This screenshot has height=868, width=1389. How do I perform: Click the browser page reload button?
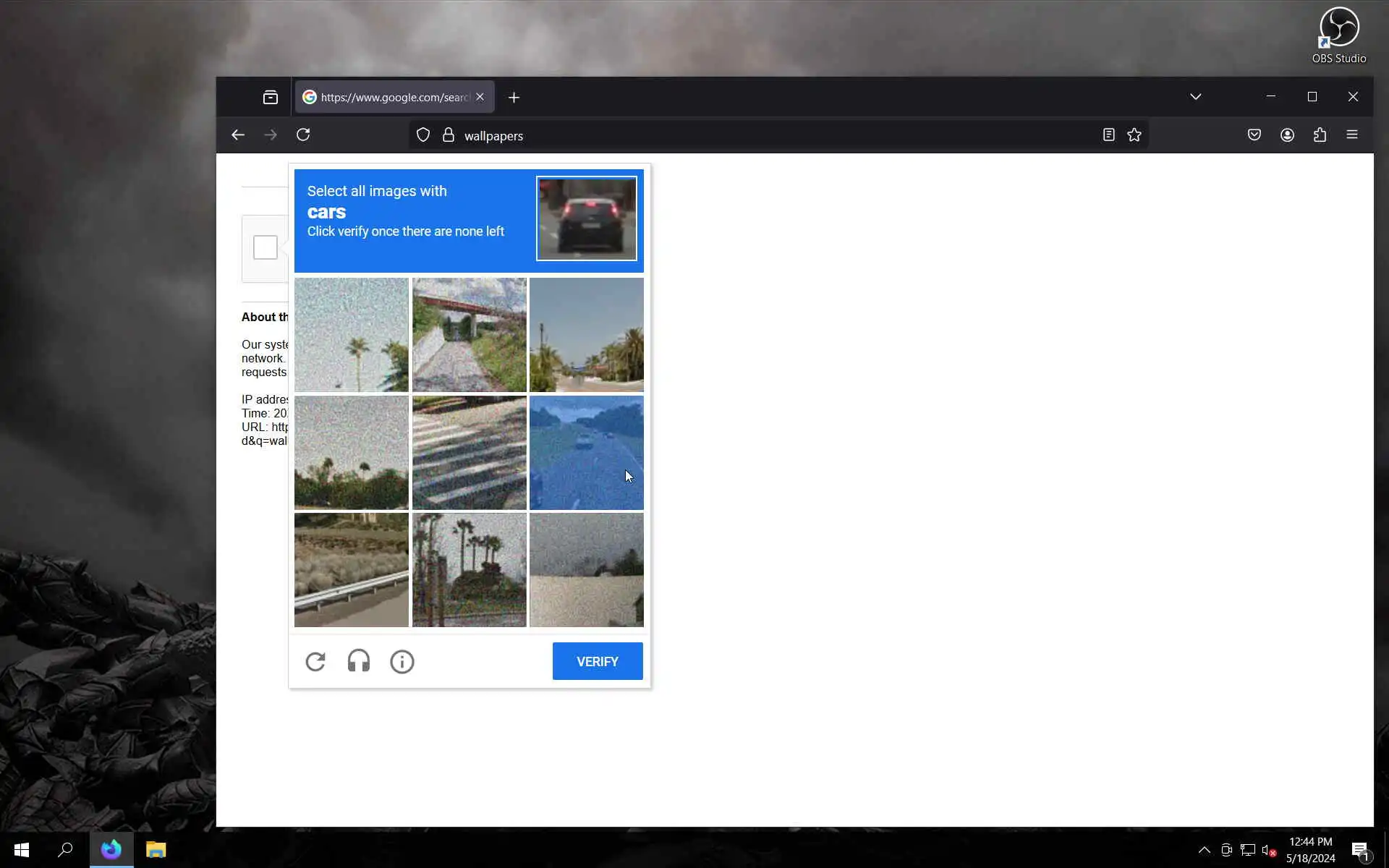pyautogui.click(x=303, y=135)
